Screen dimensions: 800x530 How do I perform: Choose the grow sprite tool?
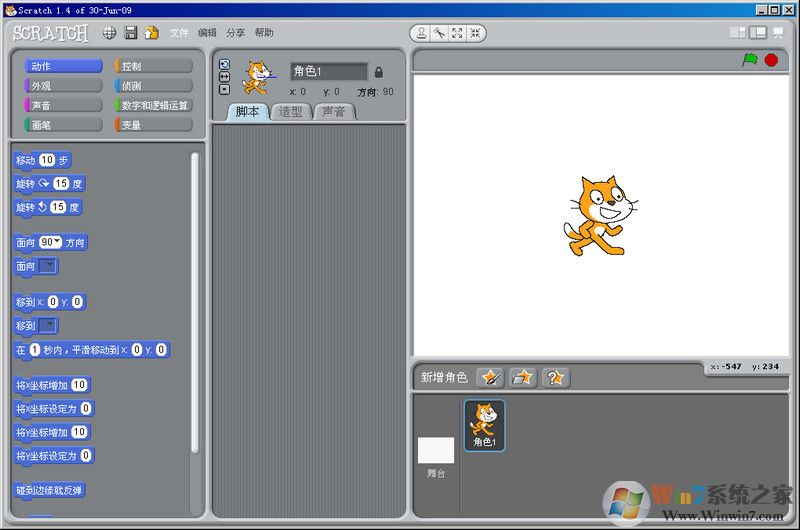pos(457,33)
